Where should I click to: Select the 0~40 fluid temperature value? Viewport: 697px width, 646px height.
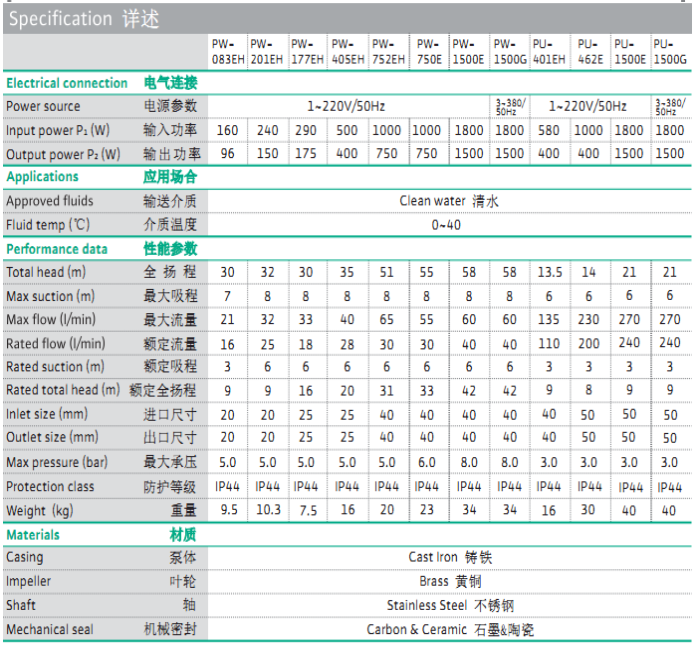tap(446, 225)
